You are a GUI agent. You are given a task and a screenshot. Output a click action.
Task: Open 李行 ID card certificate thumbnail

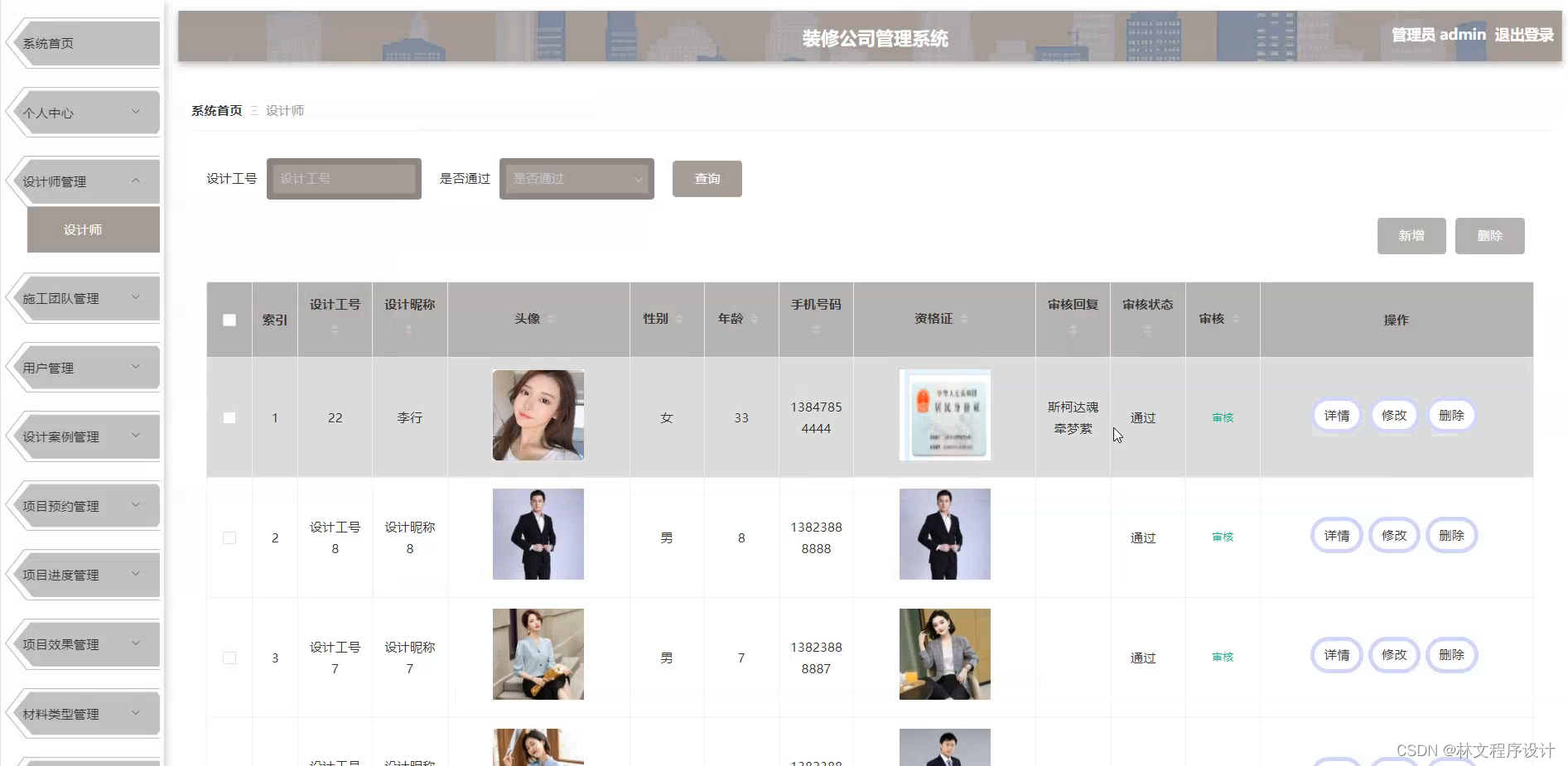[x=945, y=415]
